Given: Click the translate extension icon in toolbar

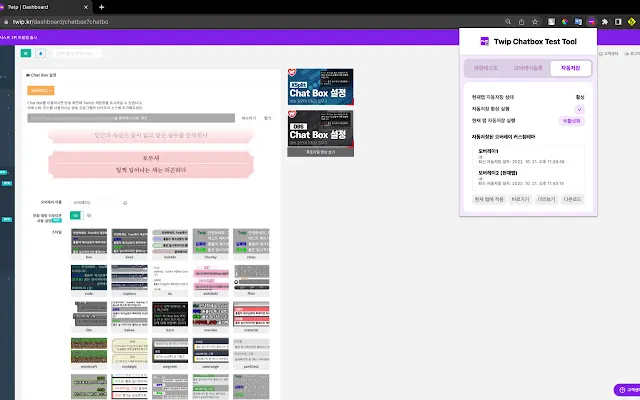Looking at the screenshot, I should [578, 22].
